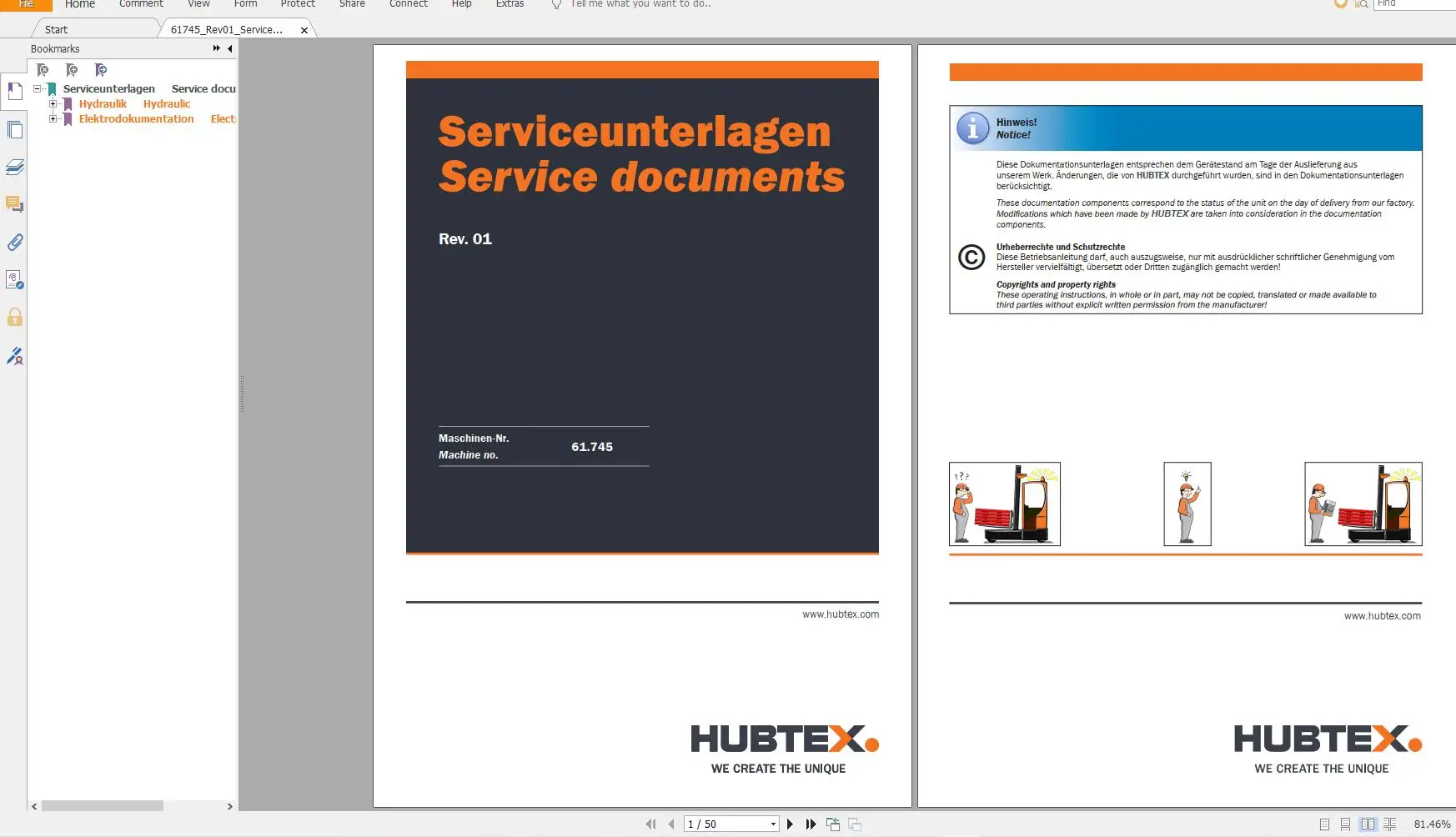Open the Protect ribbon tab
Viewport: 1456px width, 837px height.
pos(298,4)
